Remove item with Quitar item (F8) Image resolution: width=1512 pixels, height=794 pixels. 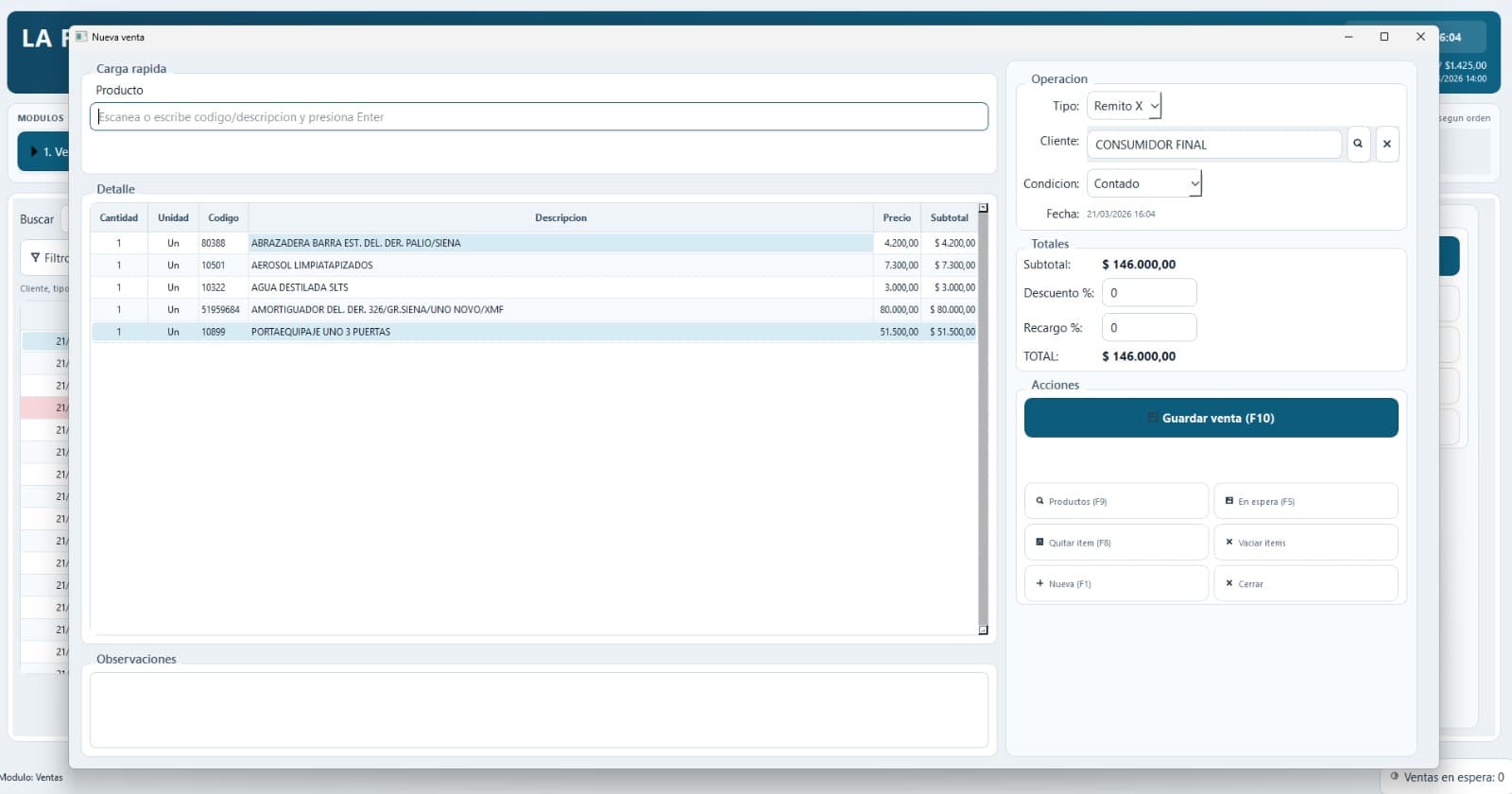(1116, 543)
